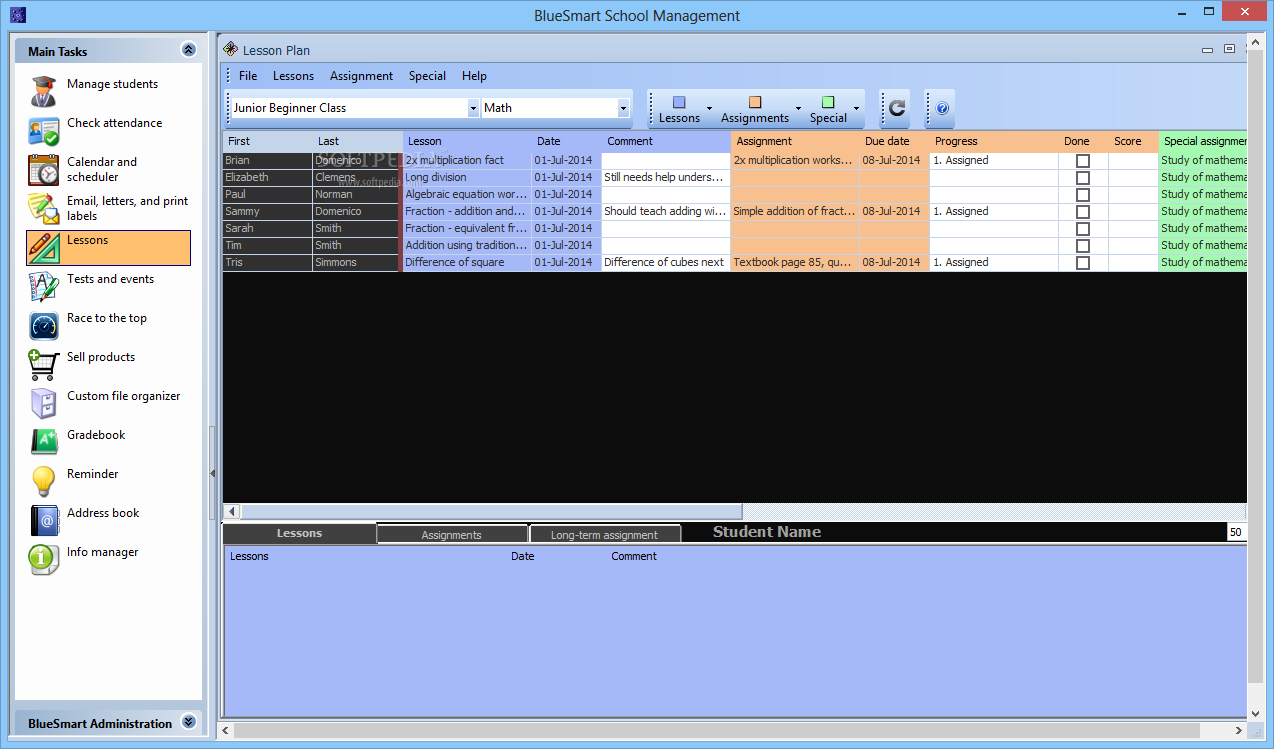Open the Math subject dropdown

point(623,108)
